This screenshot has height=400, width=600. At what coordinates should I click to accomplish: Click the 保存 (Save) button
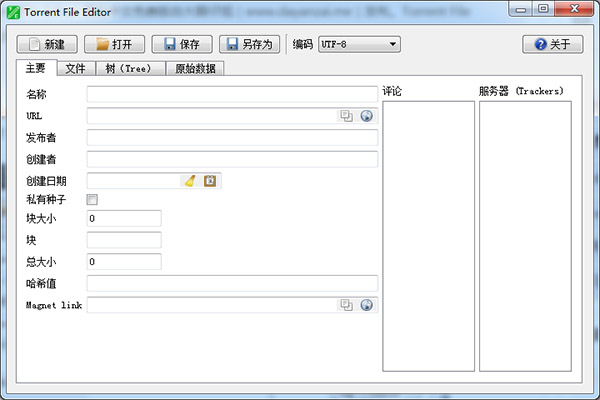tap(181, 44)
